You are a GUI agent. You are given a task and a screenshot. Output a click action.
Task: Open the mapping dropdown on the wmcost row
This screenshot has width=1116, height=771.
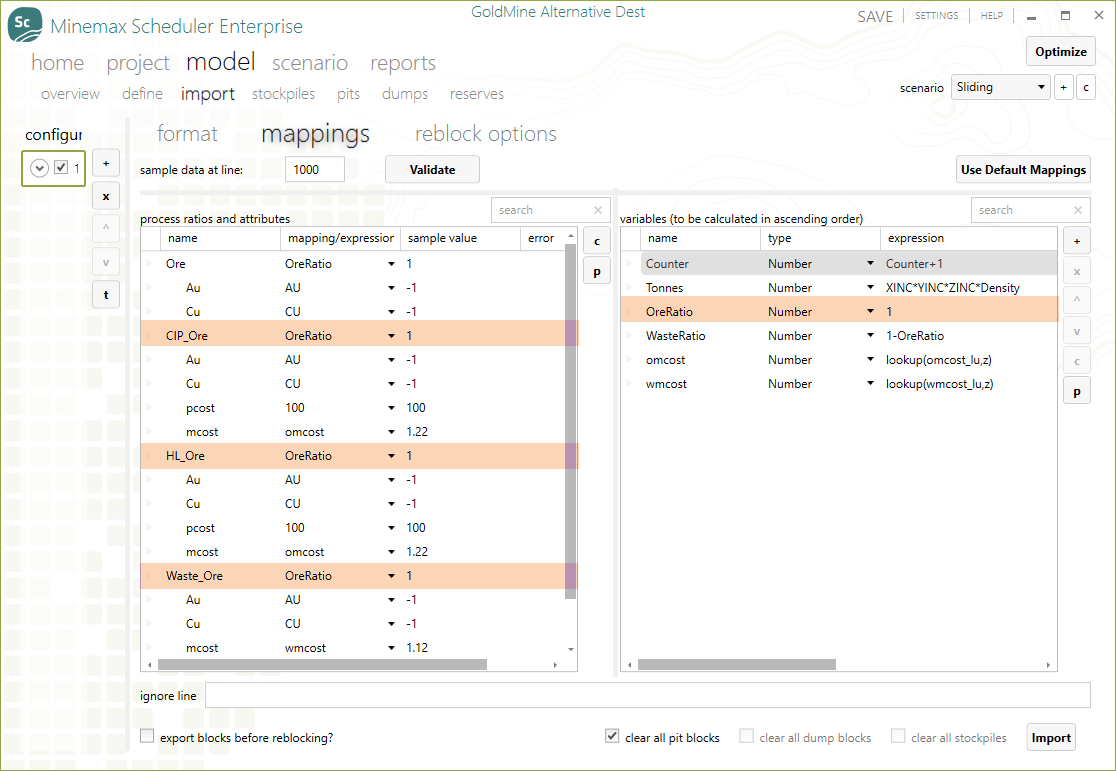391,648
